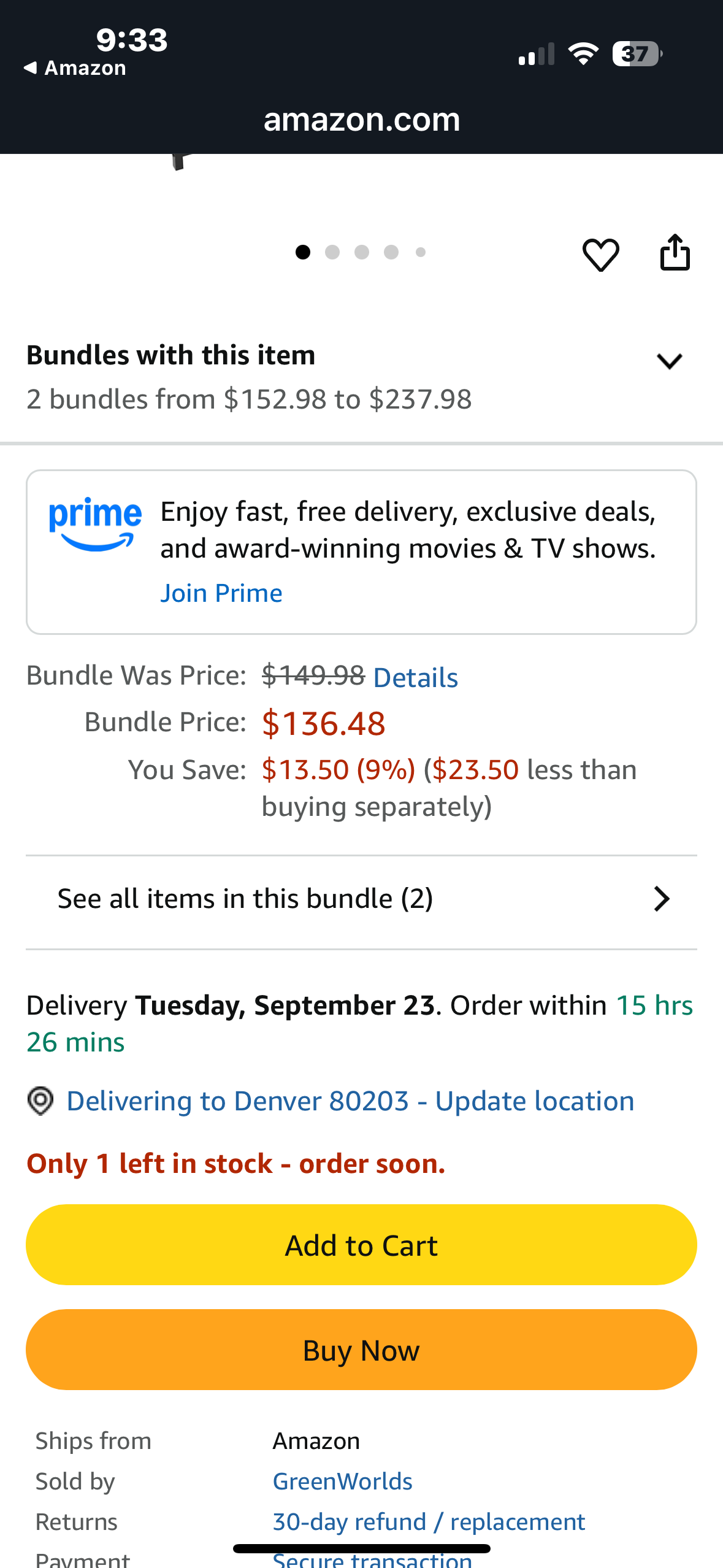Image resolution: width=723 pixels, height=1568 pixels.
Task: Tap the battery indicator icon
Action: 637,54
